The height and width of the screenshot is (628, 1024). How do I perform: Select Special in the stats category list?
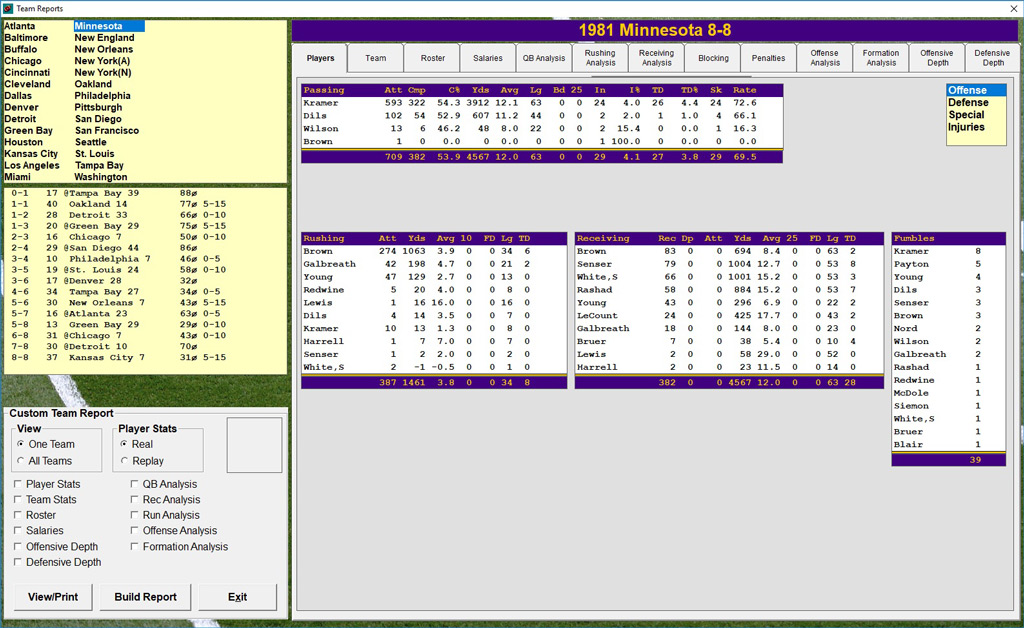[976, 115]
